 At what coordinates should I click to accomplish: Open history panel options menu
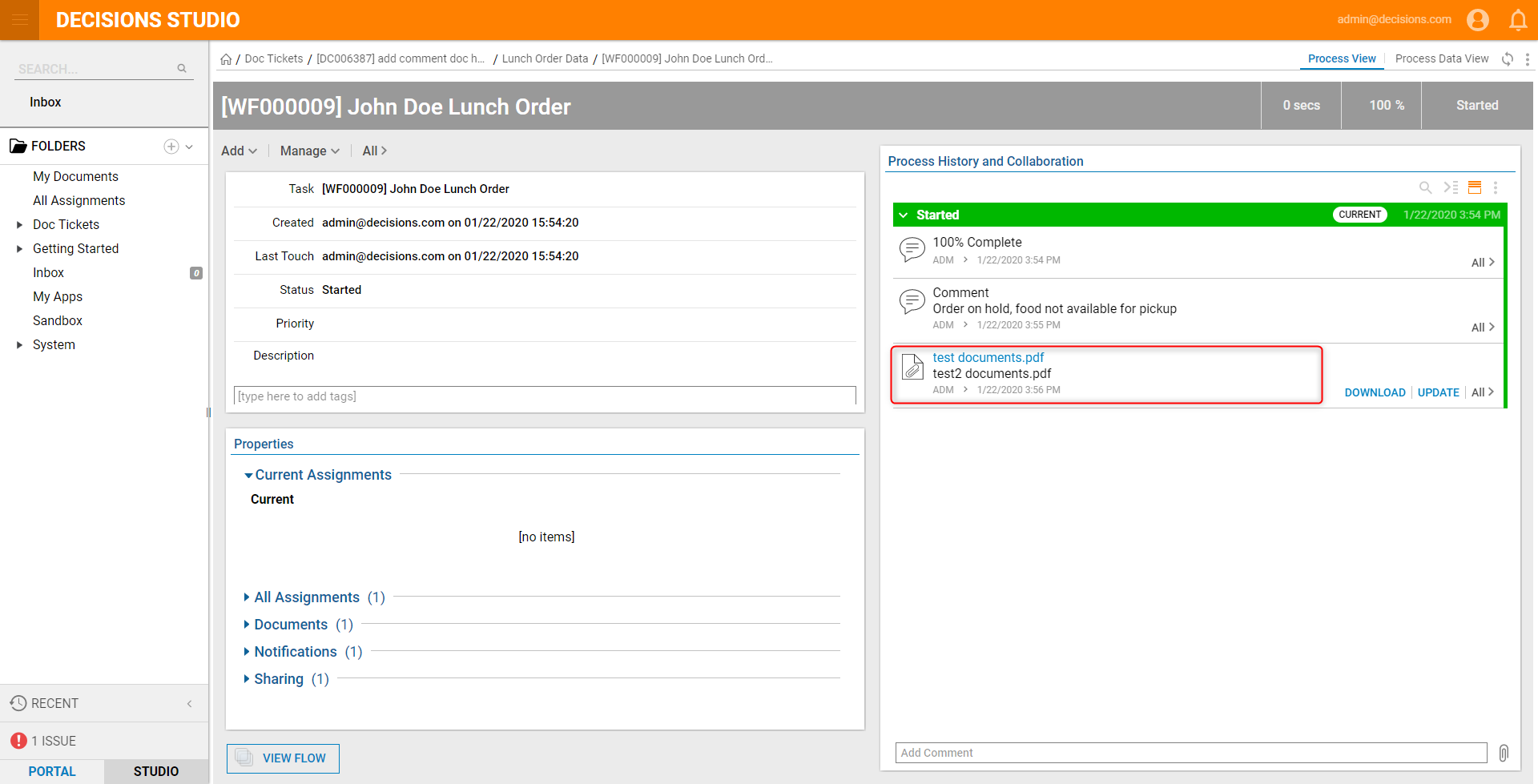(1495, 187)
